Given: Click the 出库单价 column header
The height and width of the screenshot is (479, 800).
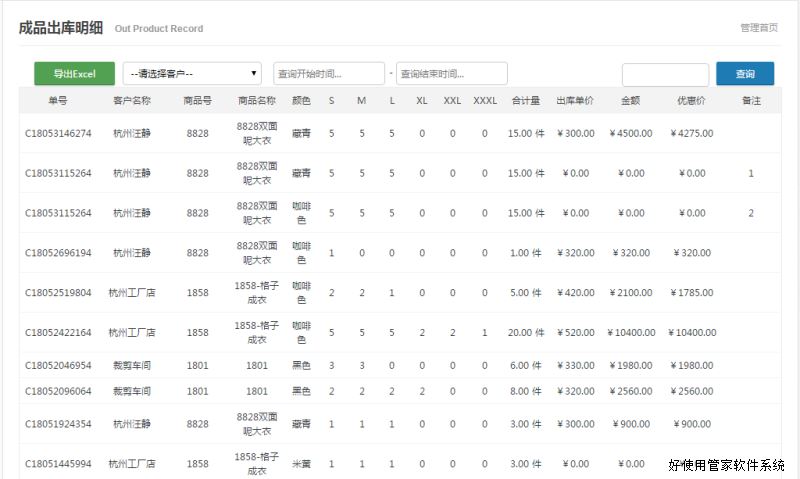Looking at the screenshot, I should pos(574,101).
